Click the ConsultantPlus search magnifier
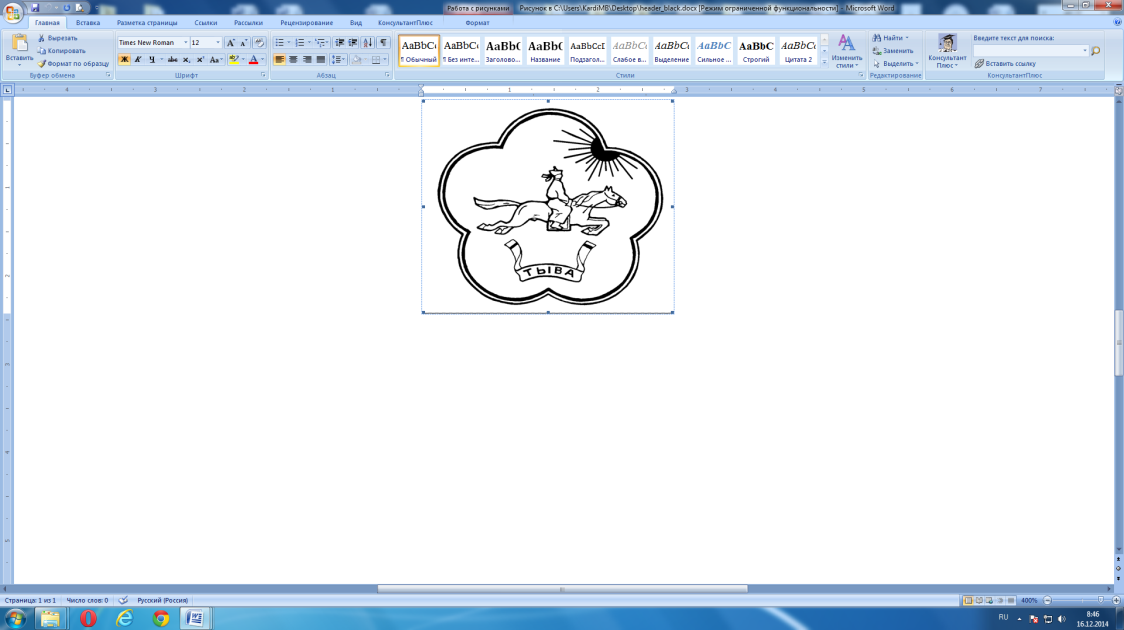1124x630 pixels. coord(1095,50)
